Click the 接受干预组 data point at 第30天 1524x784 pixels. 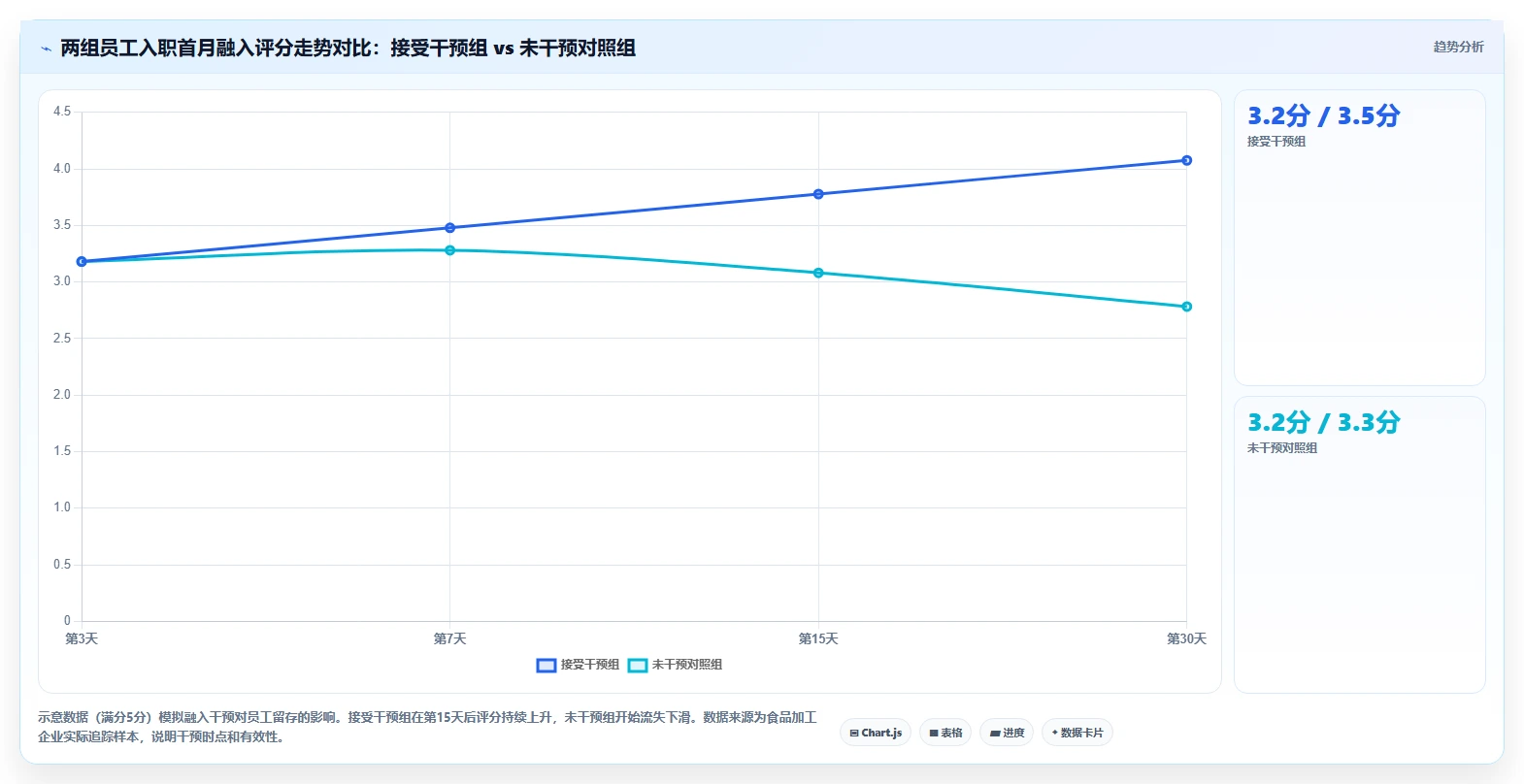click(1186, 160)
